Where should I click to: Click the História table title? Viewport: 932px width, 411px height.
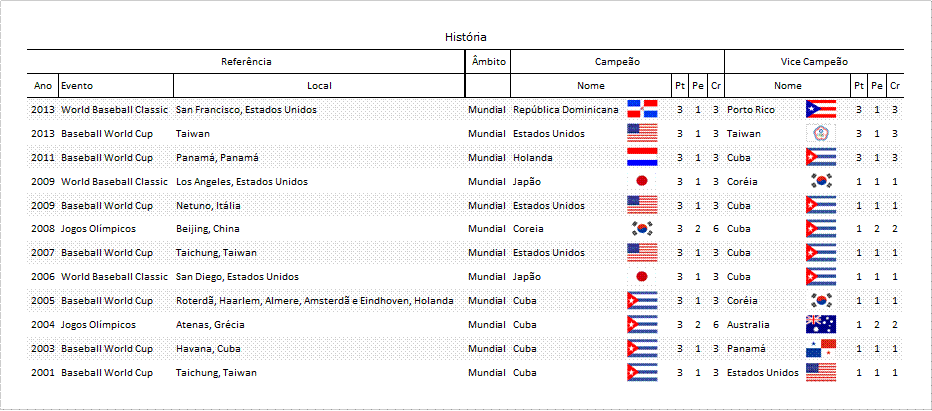tap(465, 37)
